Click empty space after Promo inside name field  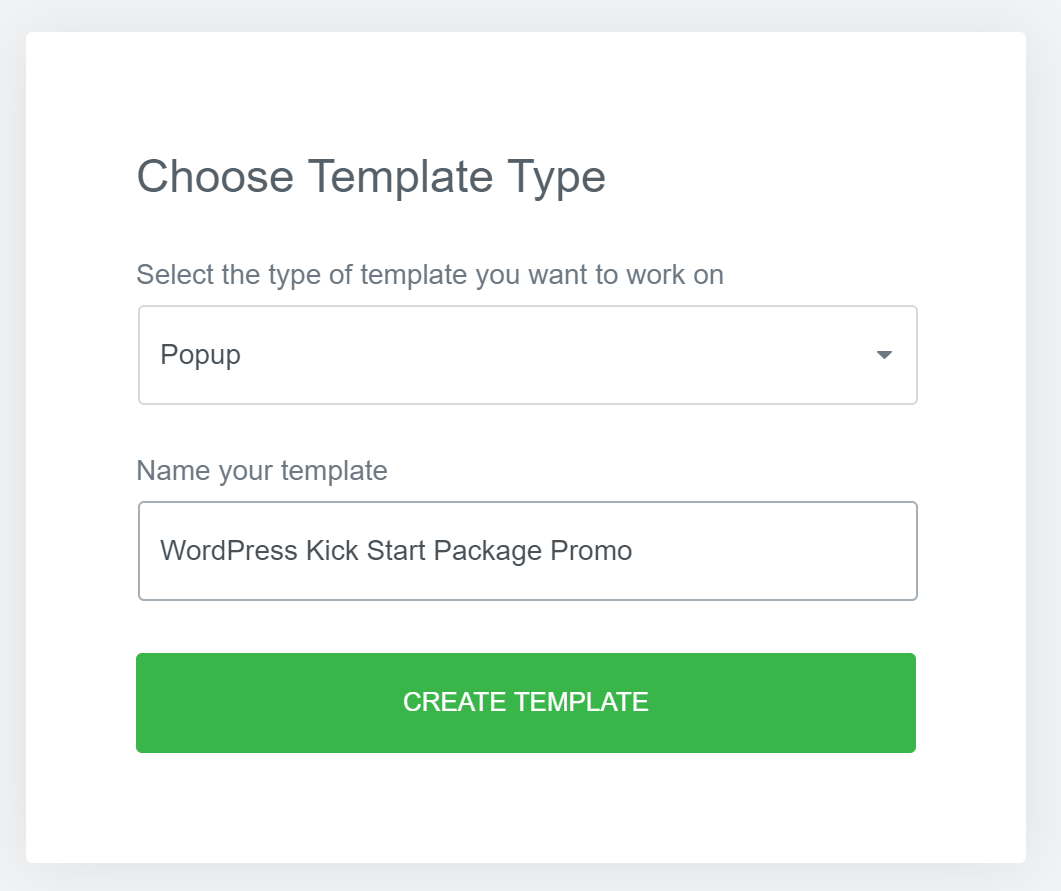pos(771,551)
